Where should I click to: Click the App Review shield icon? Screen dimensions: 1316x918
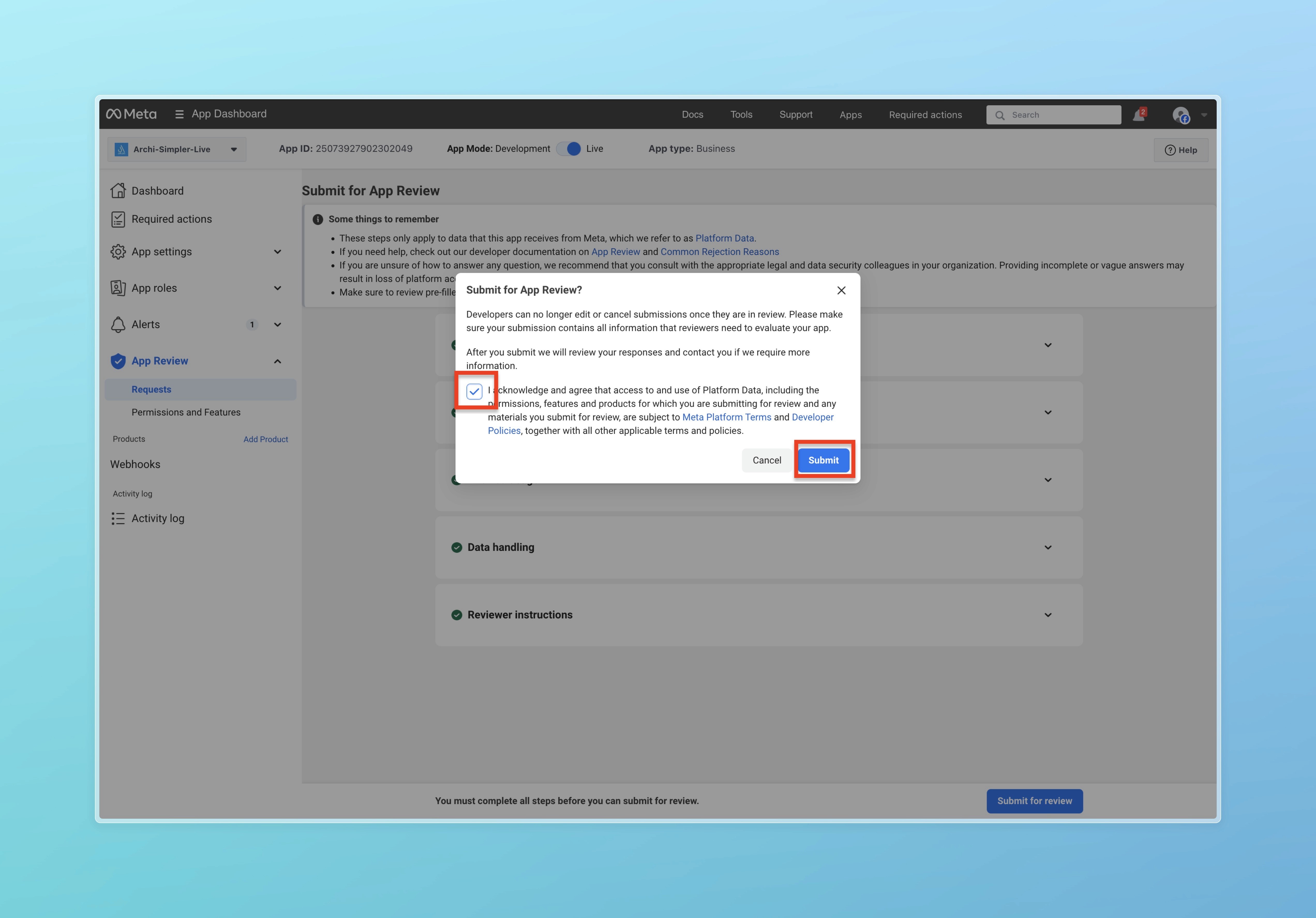tap(118, 361)
